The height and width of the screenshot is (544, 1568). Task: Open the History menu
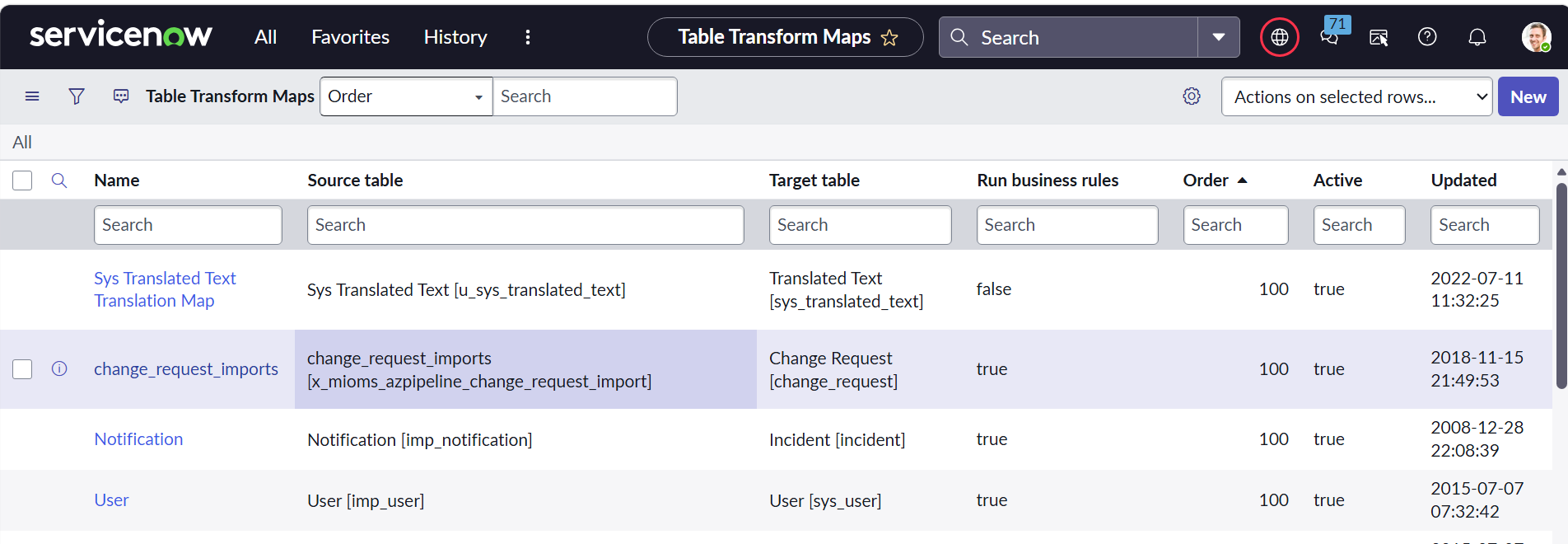pyautogui.click(x=455, y=37)
